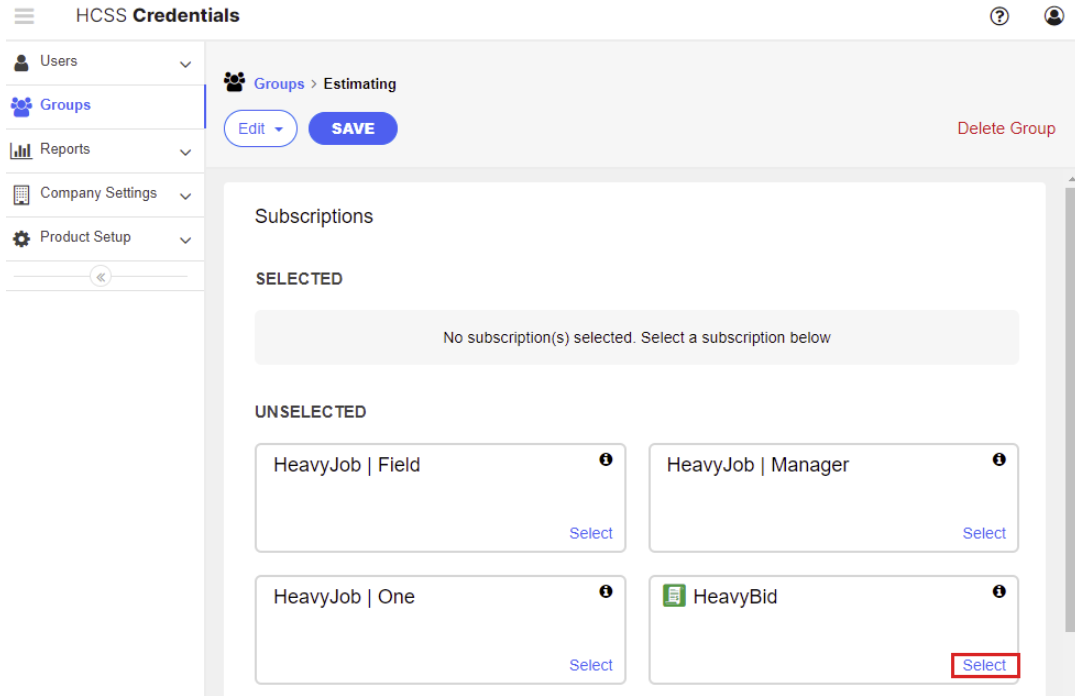
Task: Click the Company Settings building icon
Action: click(x=21, y=193)
